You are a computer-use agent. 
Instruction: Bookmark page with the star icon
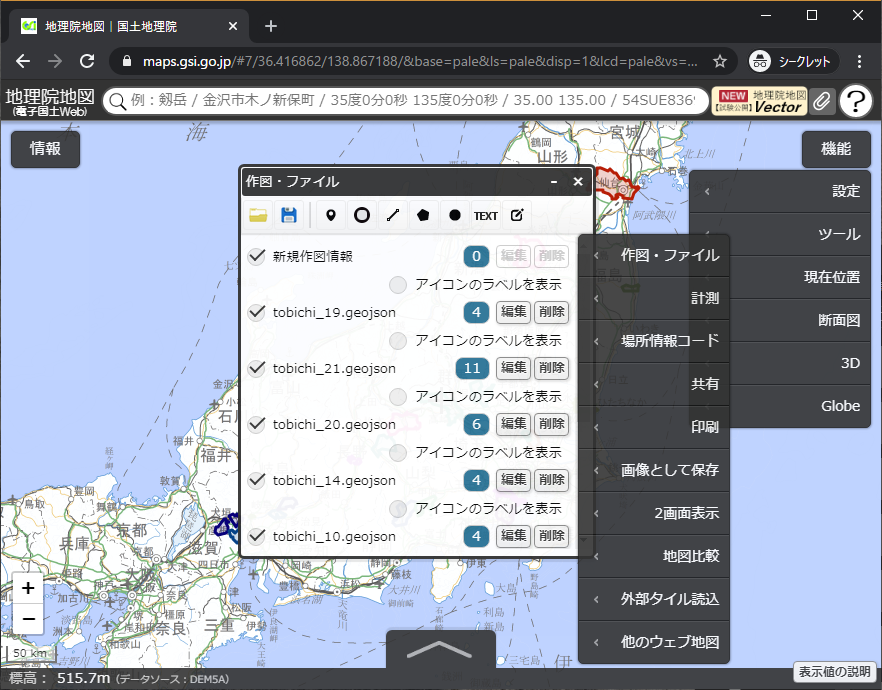click(720, 61)
